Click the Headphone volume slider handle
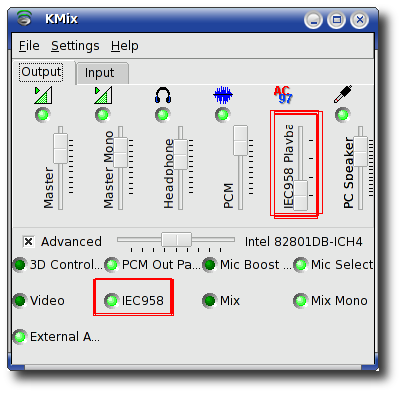 [x=180, y=154]
